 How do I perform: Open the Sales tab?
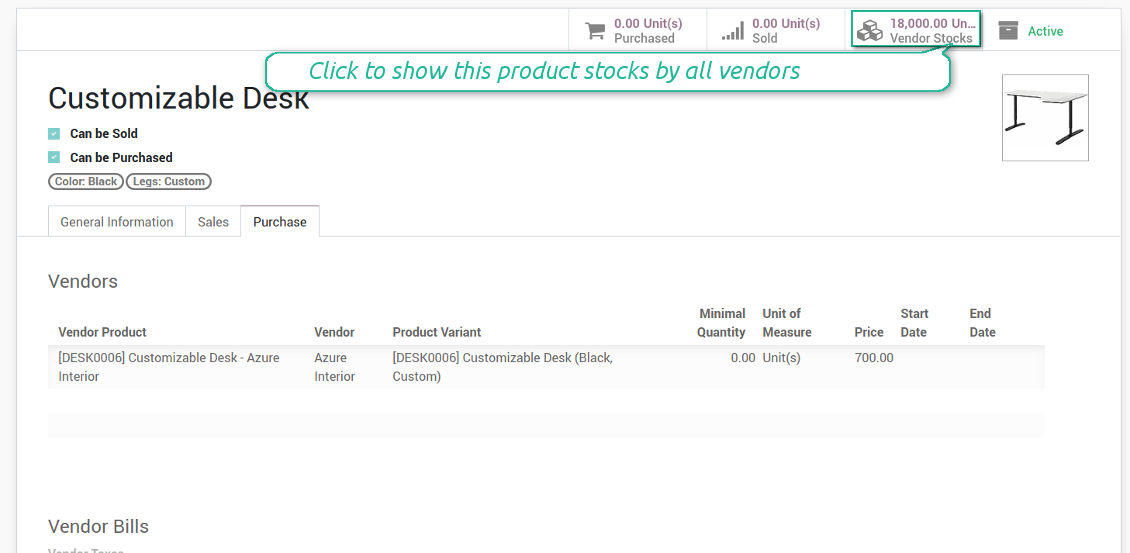[213, 222]
